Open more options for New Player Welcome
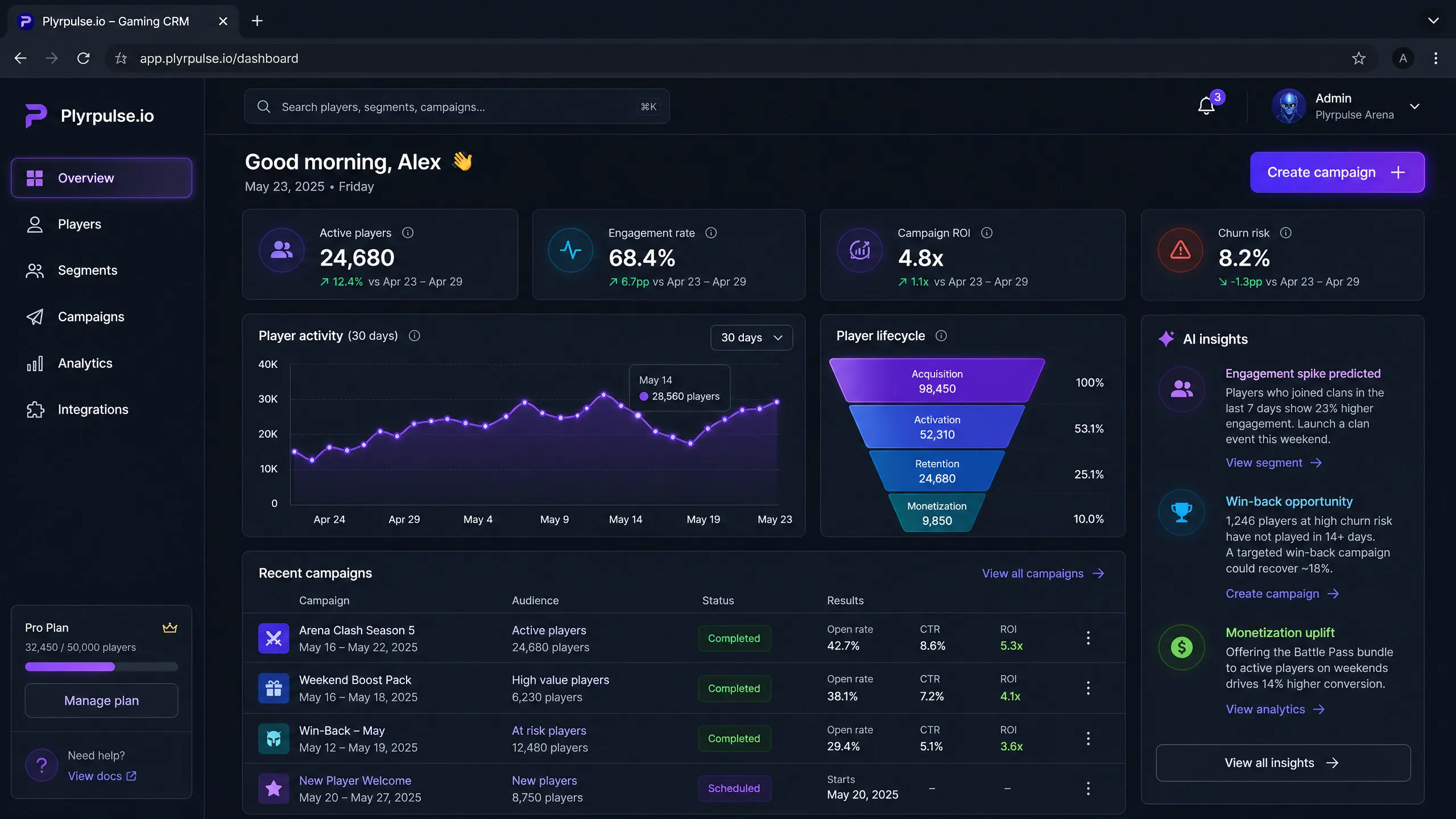1456x819 pixels. pos(1088,788)
